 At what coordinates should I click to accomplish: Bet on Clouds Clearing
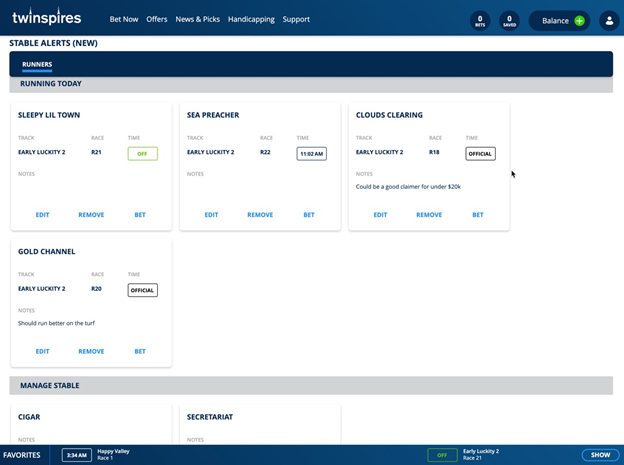click(x=478, y=215)
